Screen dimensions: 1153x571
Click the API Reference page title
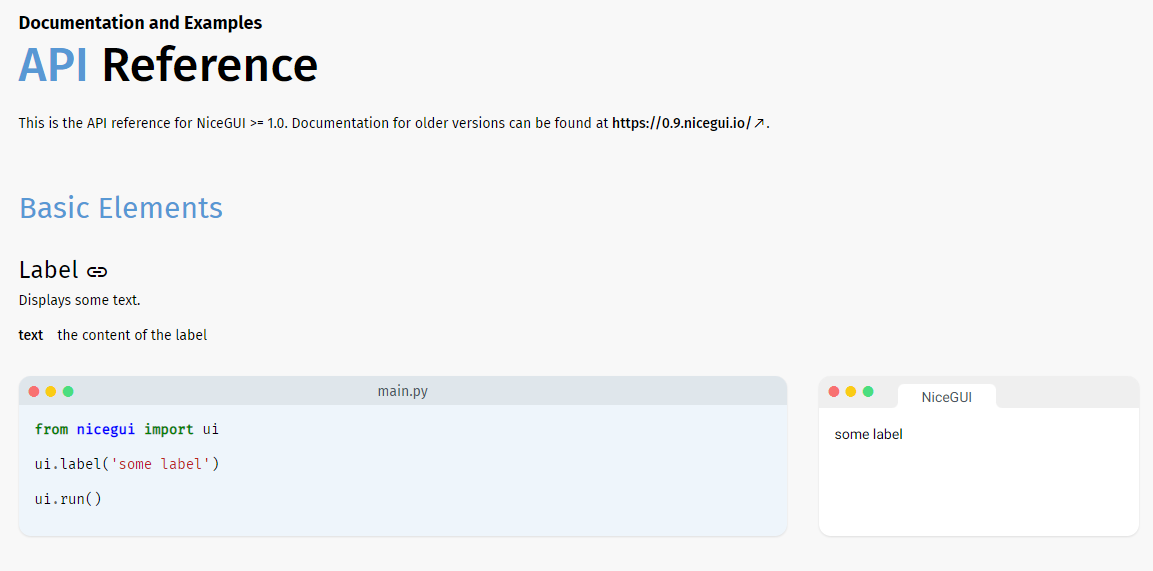point(168,65)
